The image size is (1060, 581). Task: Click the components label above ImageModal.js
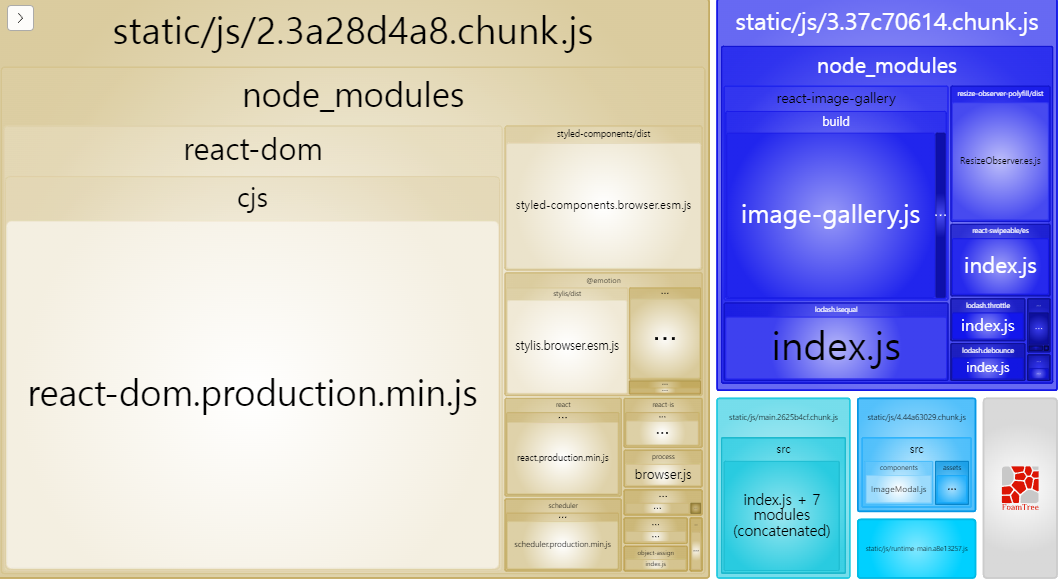click(898, 467)
